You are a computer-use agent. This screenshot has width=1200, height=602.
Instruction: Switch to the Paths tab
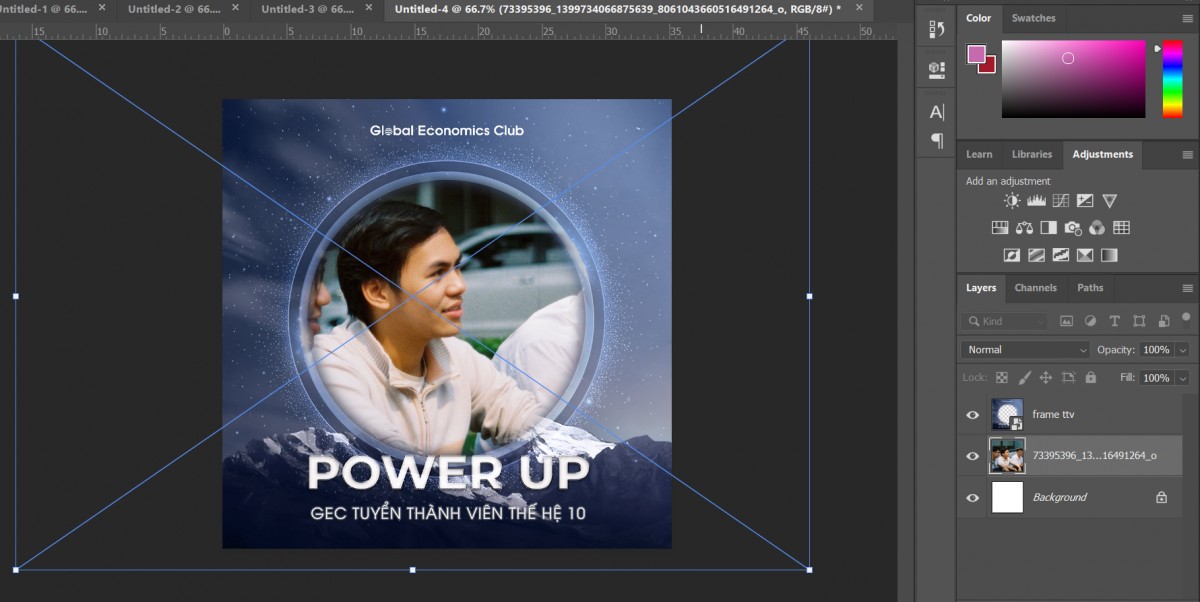(1090, 288)
